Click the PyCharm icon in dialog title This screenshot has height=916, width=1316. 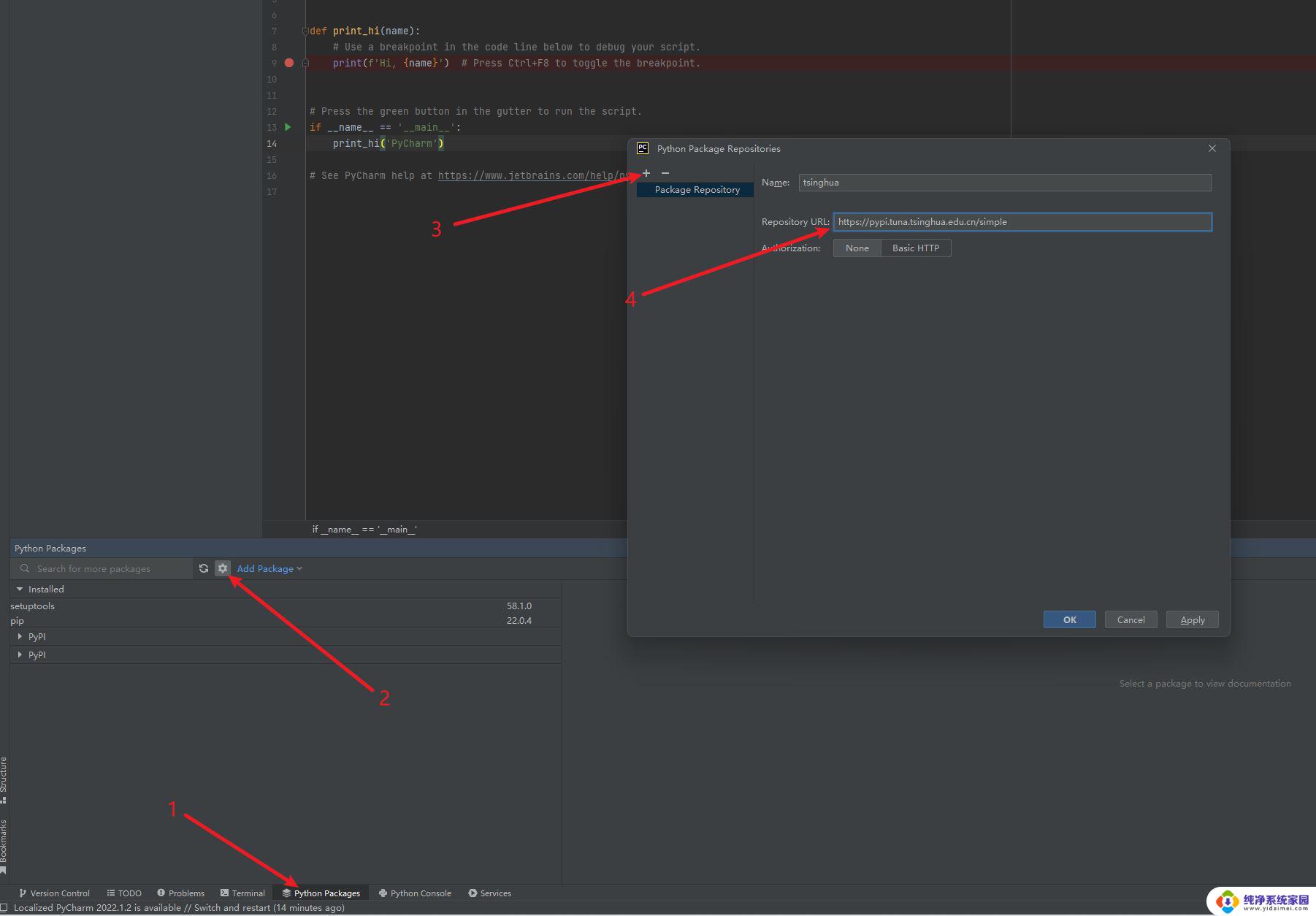tap(643, 148)
